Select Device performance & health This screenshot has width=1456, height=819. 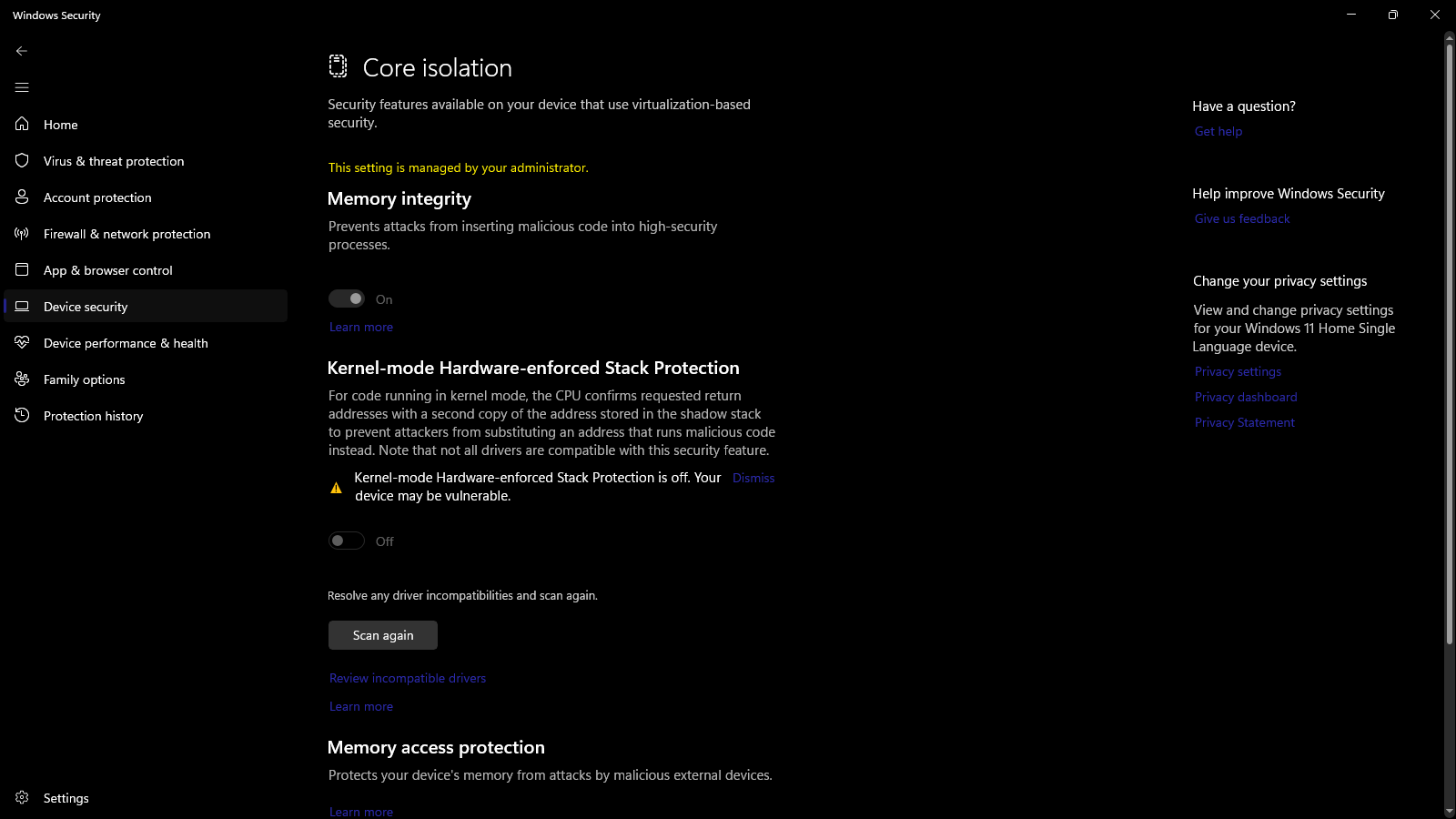coord(146,342)
